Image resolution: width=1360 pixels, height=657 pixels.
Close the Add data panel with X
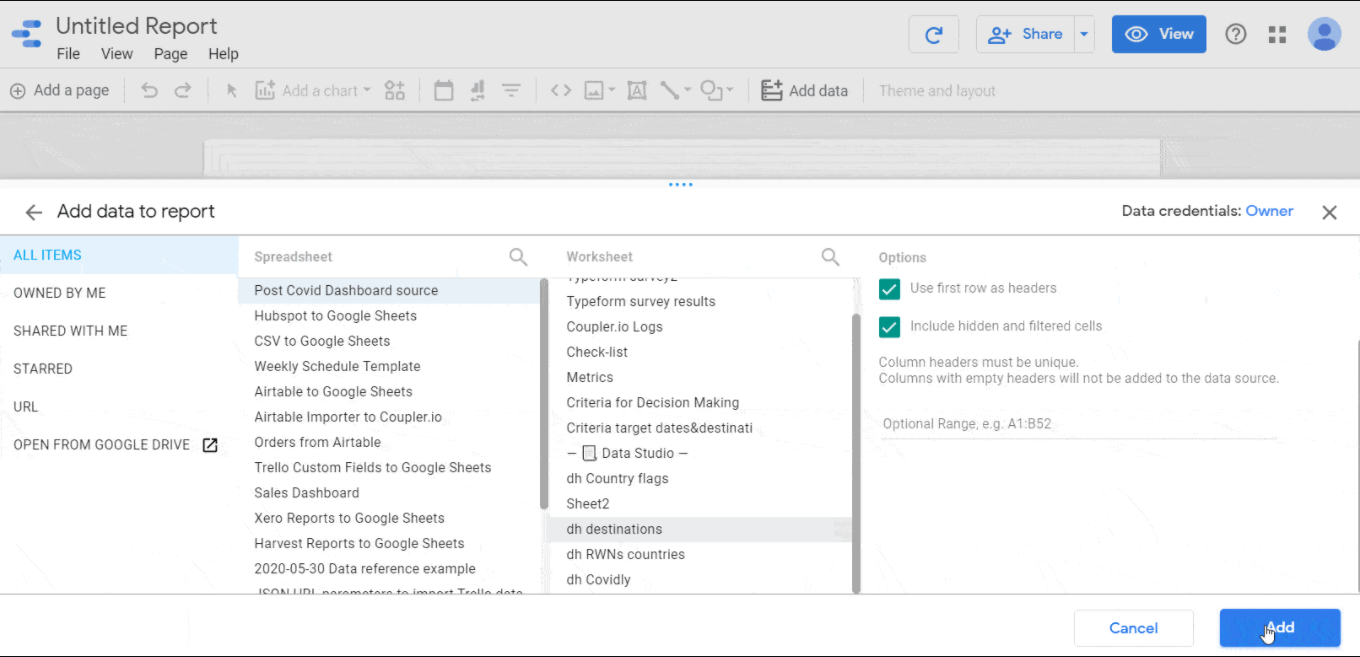click(1329, 212)
